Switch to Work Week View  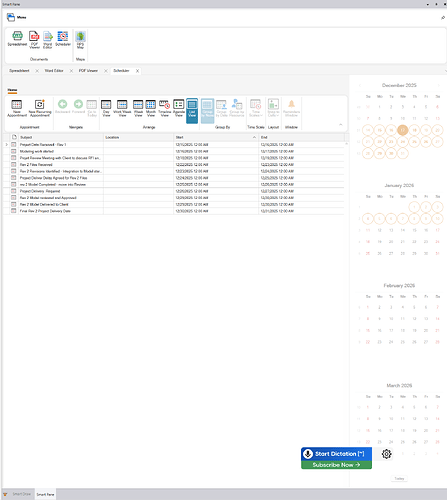click(x=122, y=108)
